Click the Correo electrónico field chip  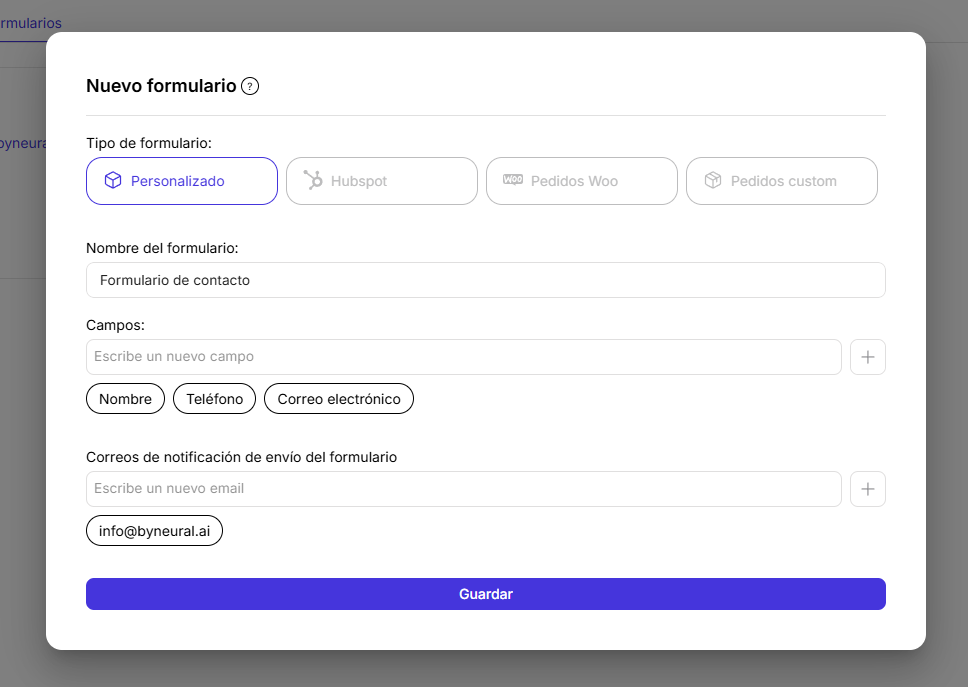[337, 398]
